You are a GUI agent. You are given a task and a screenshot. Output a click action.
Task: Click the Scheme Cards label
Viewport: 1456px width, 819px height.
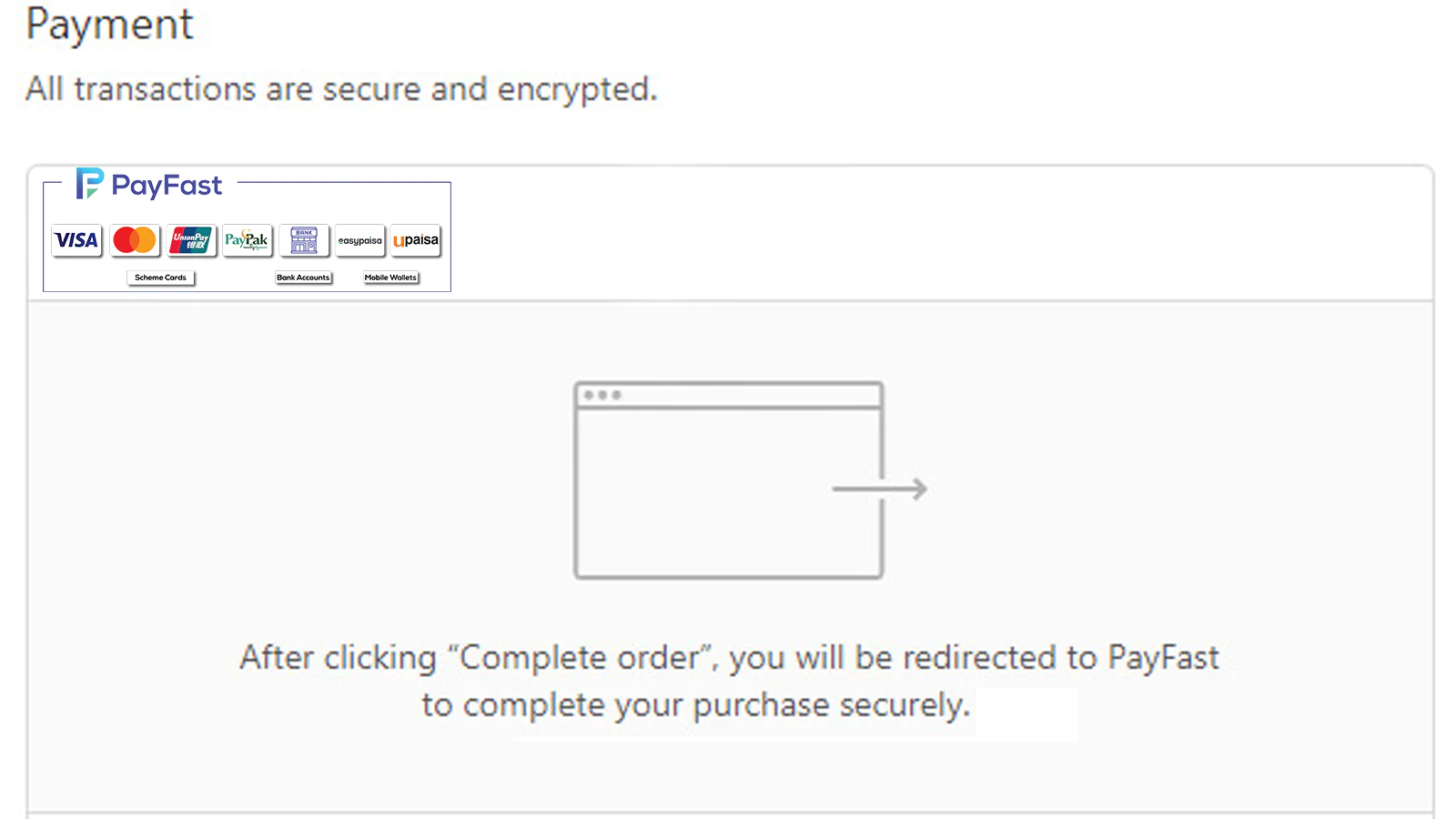point(161,278)
